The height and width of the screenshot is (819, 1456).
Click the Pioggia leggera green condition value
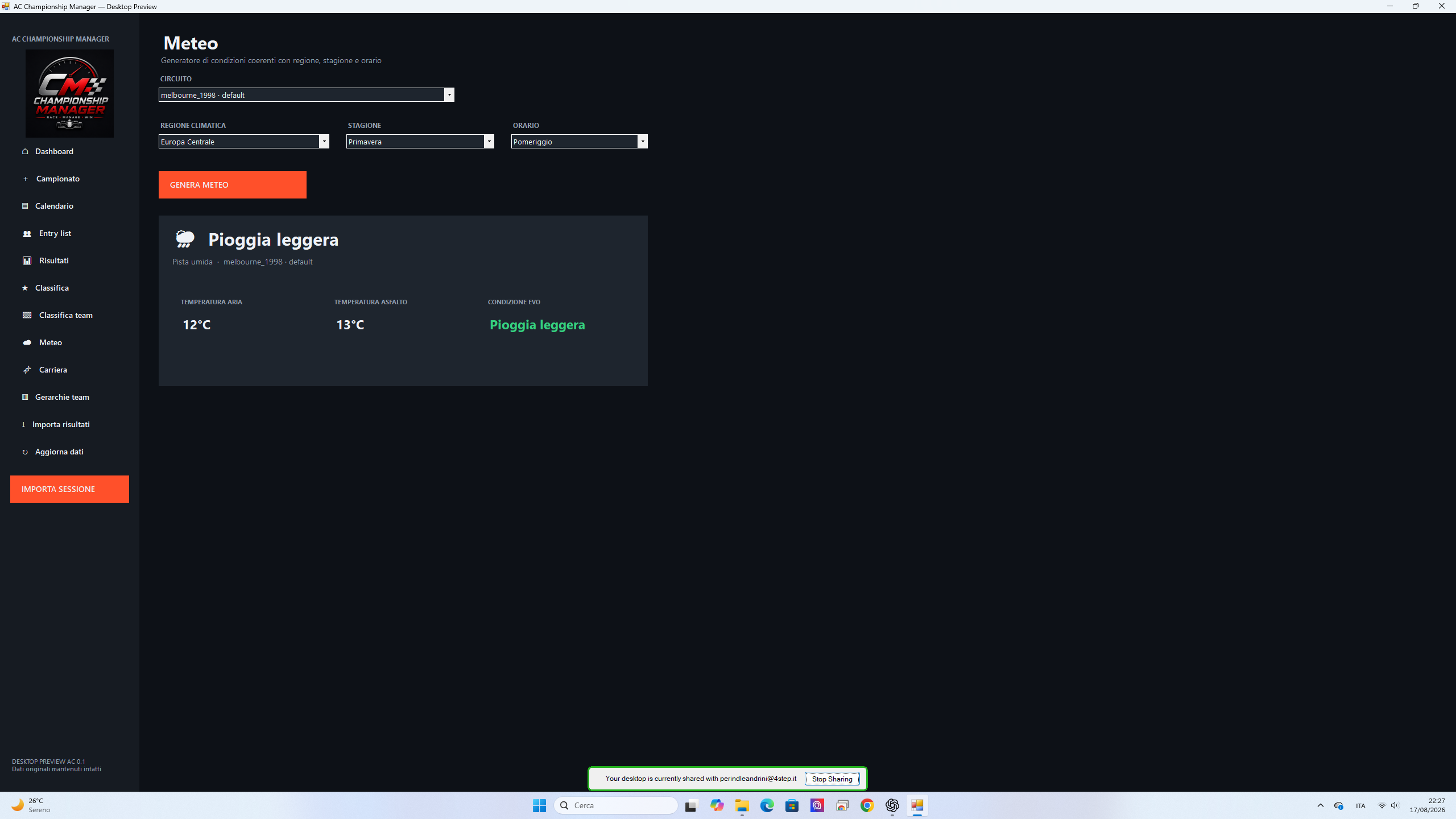pos(537,325)
